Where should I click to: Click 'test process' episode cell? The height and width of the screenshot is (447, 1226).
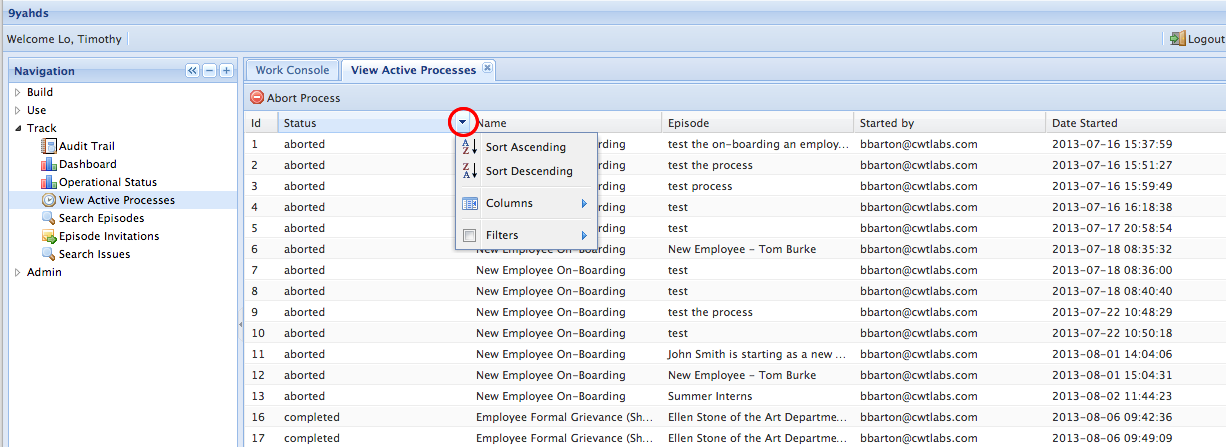[x=700, y=186]
